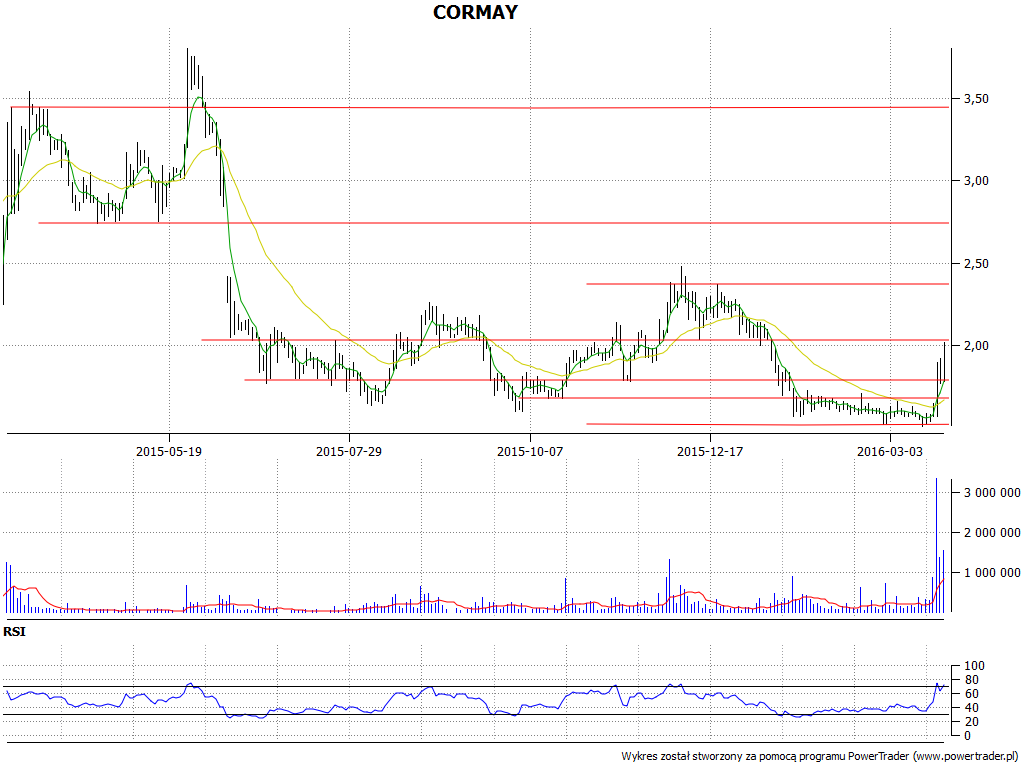Click the RSI 80 scale label
Screen dimensions: 1024x768
click(971, 680)
